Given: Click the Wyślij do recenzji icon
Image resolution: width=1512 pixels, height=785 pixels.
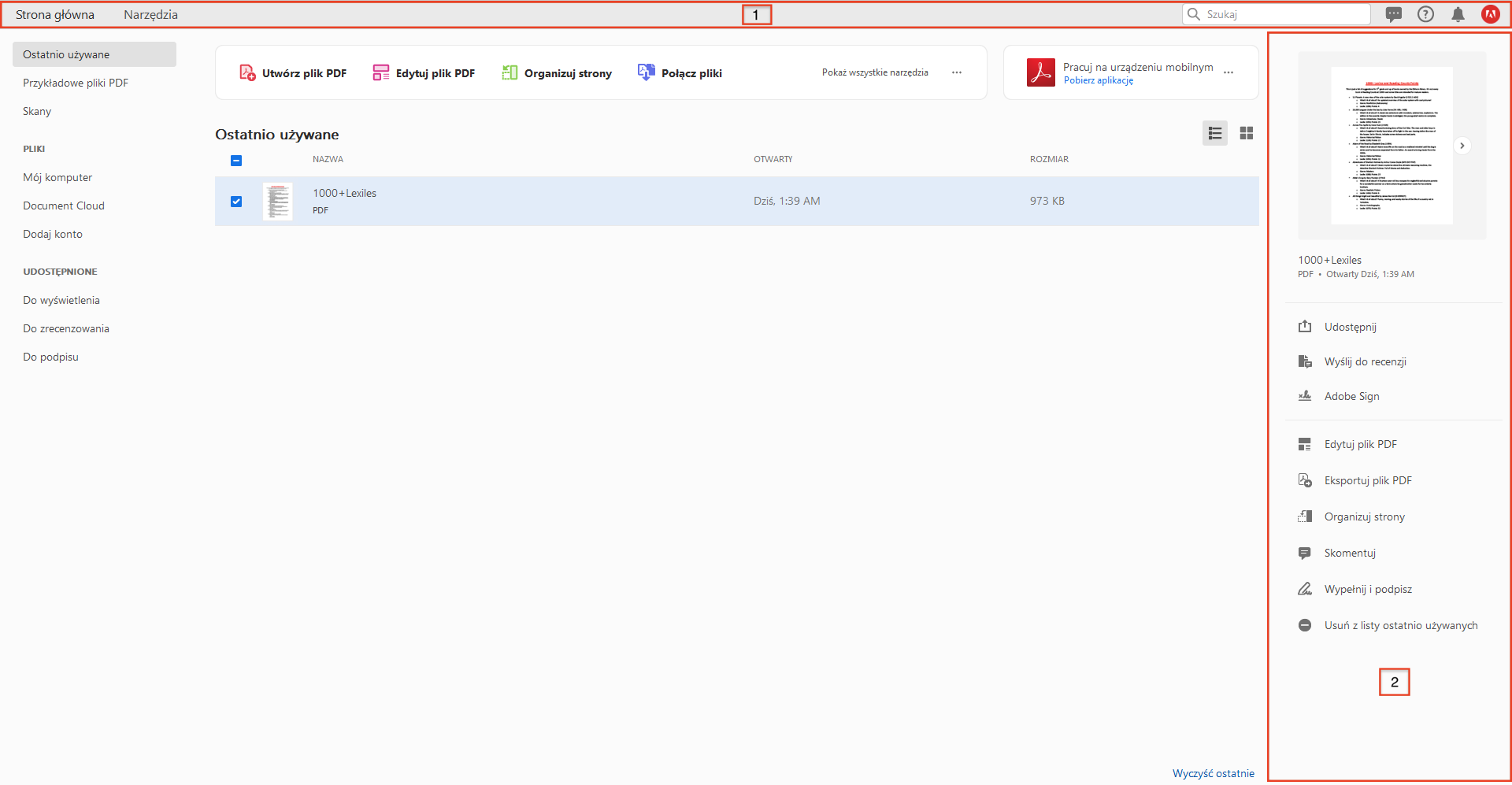Looking at the screenshot, I should (x=1305, y=361).
